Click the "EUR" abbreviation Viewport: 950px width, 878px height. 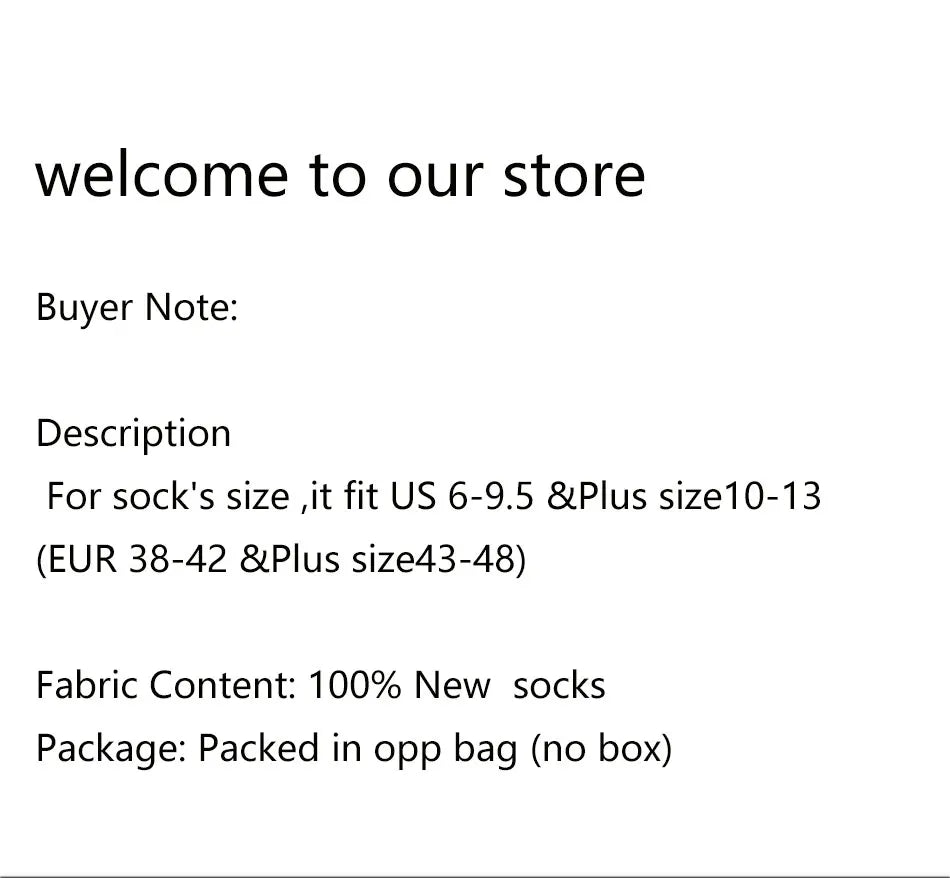click(81, 560)
